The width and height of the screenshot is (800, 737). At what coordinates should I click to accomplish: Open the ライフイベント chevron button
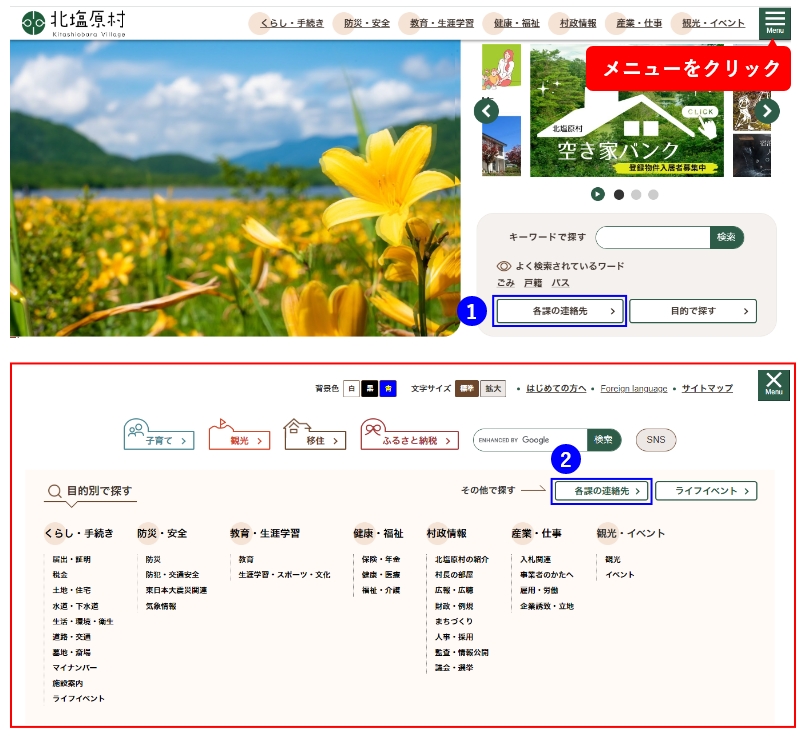[x=706, y=491]
